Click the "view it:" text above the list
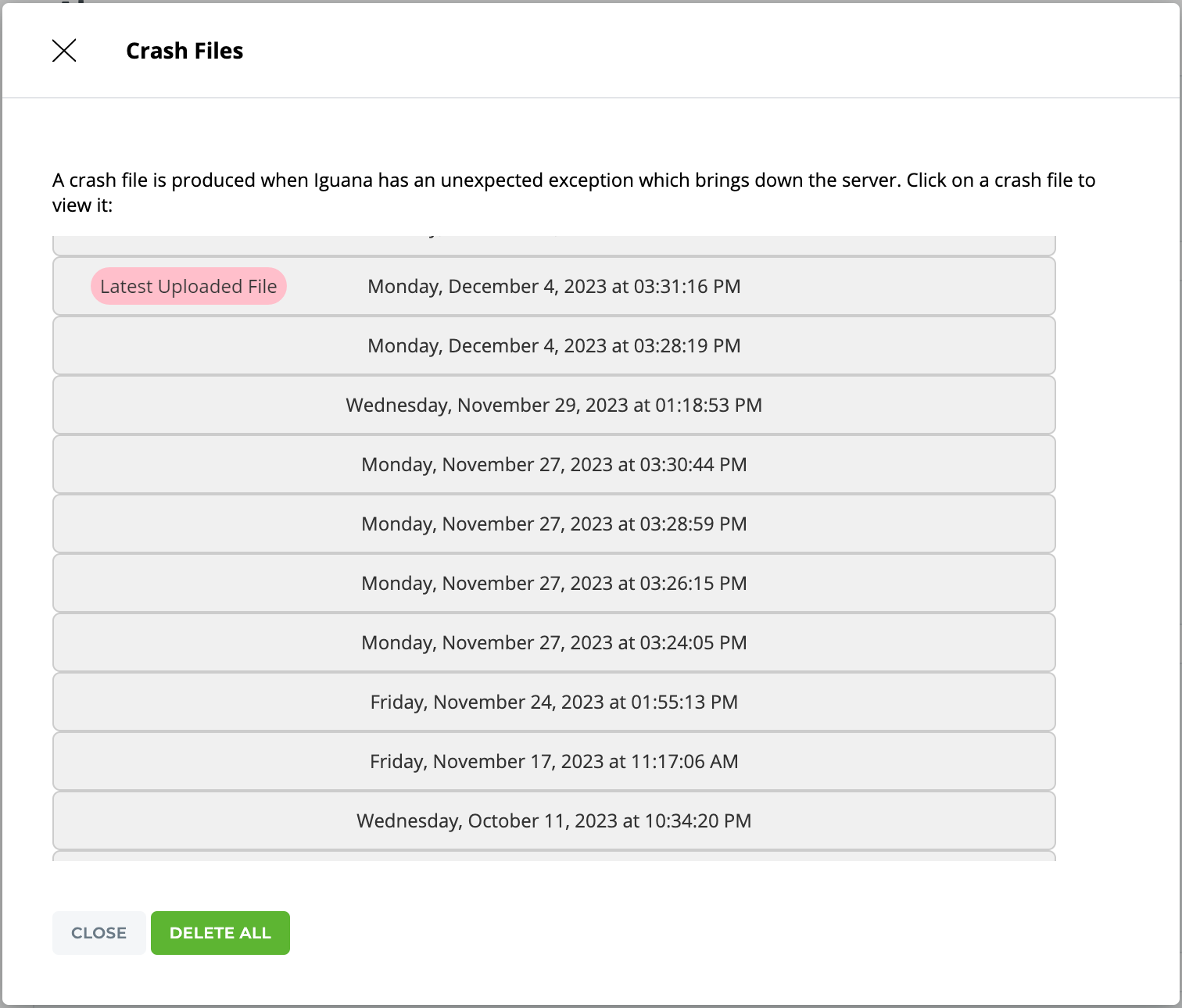1182x1008 pixels. 82,206
